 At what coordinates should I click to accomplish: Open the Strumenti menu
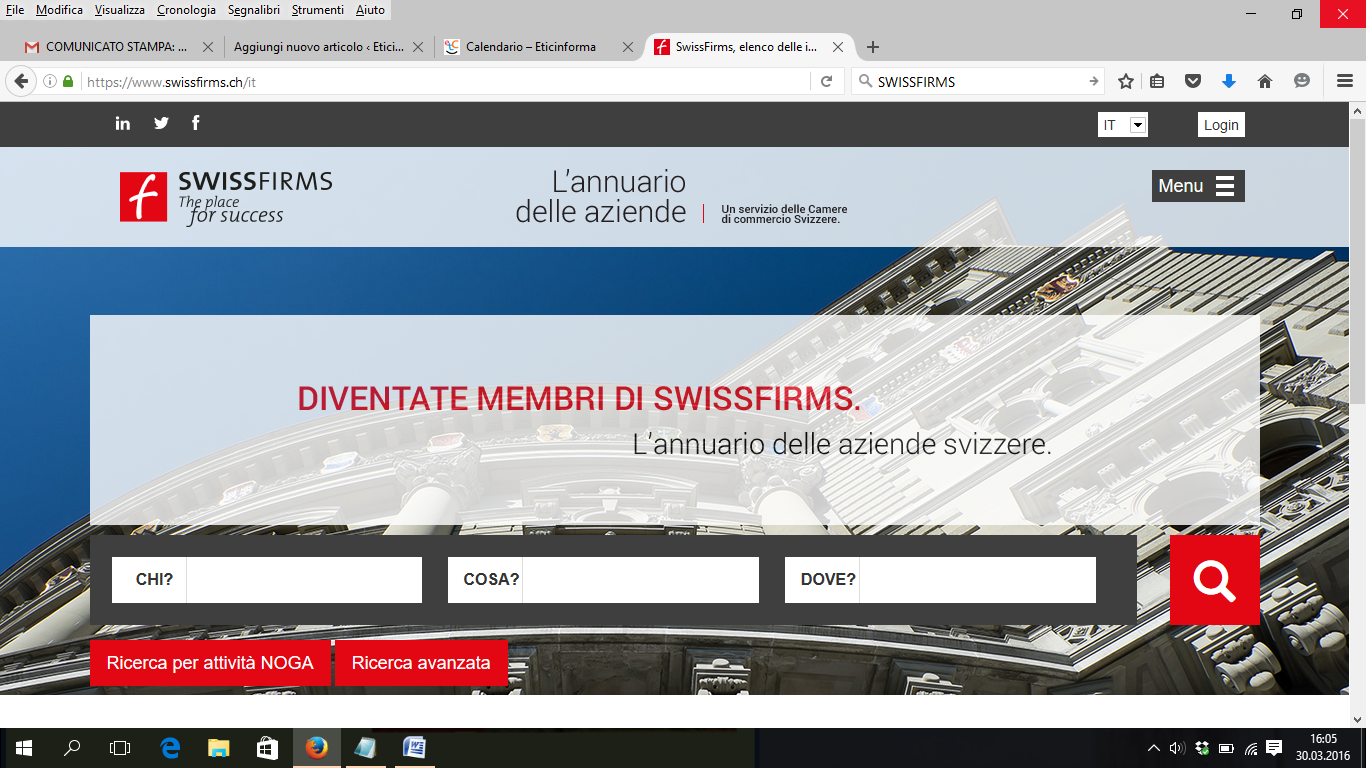(318, 10)
